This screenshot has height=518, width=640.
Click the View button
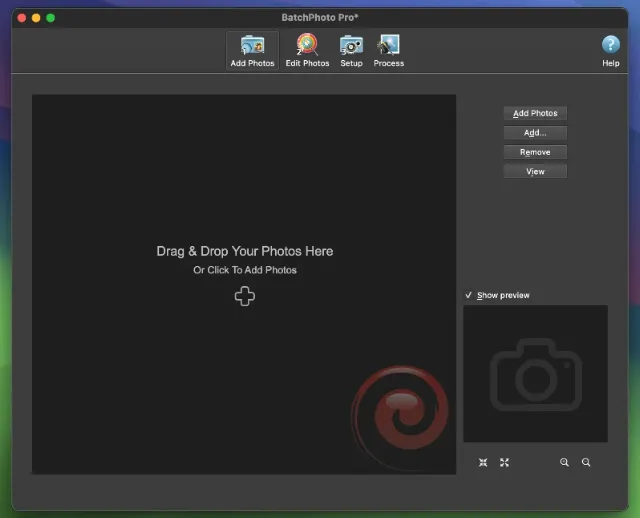pyautogui.click(x=535, y=171)
